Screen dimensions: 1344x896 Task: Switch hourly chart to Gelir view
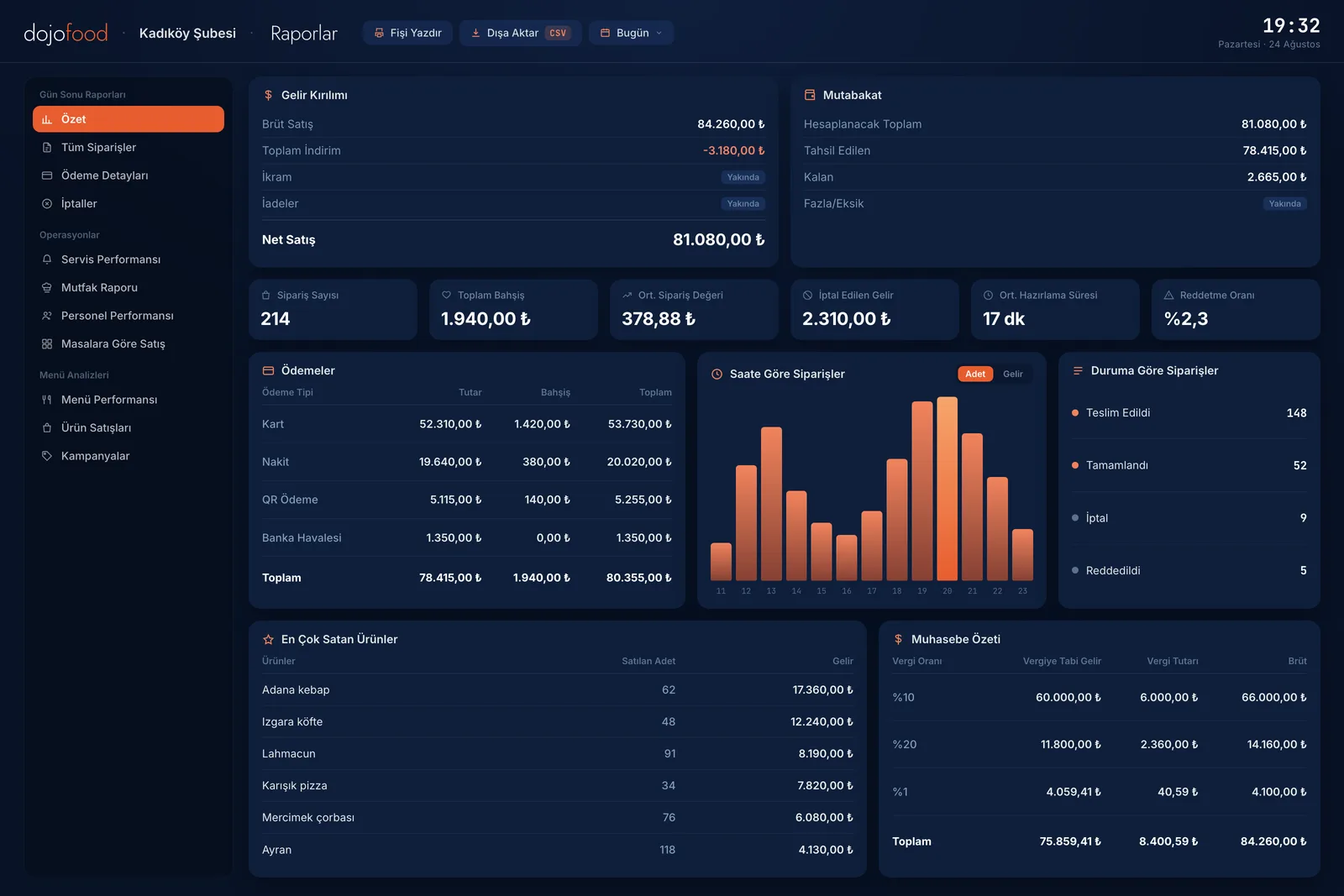pyautogui.click(x=1013, y=374)
